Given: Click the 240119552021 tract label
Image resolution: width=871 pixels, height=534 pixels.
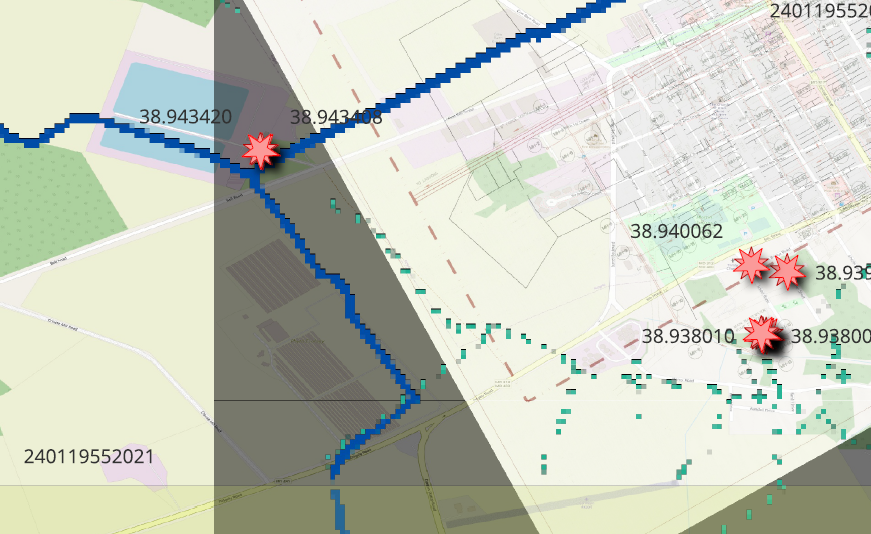Looking at the screenshot, I should tap(89, 457).
